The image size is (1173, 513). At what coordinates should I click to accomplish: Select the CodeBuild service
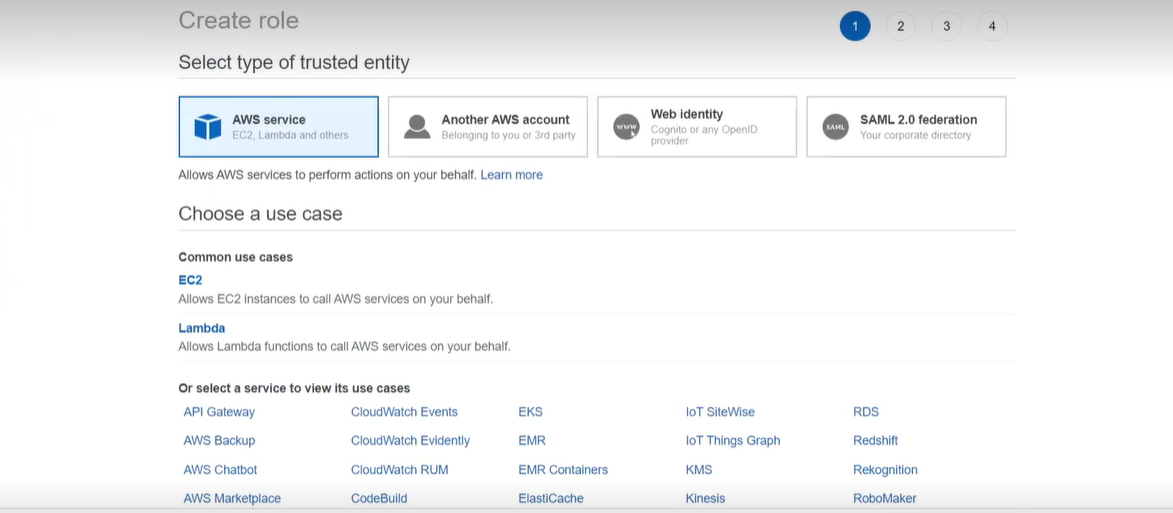click(x=379, y=498)
